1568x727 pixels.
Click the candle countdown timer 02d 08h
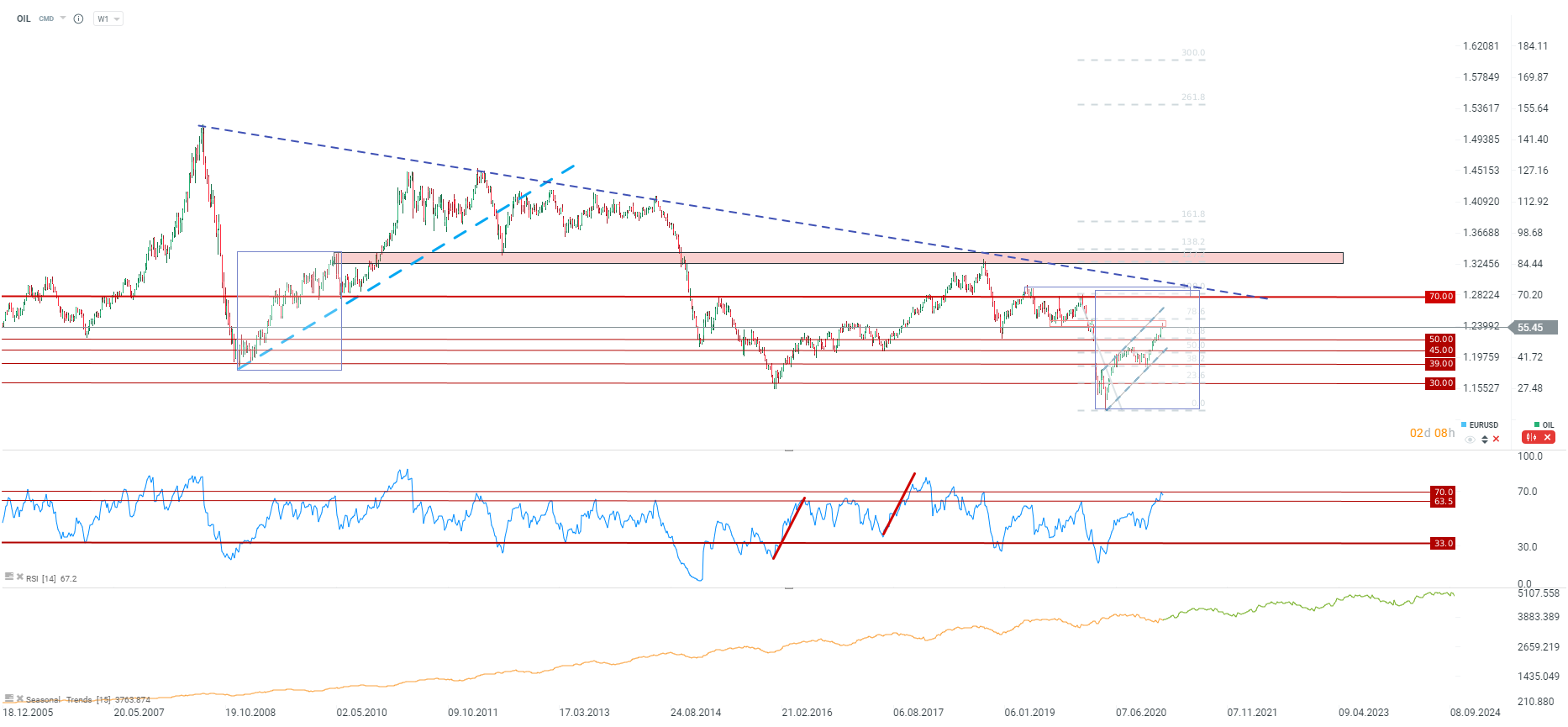tap(1432, 433)
